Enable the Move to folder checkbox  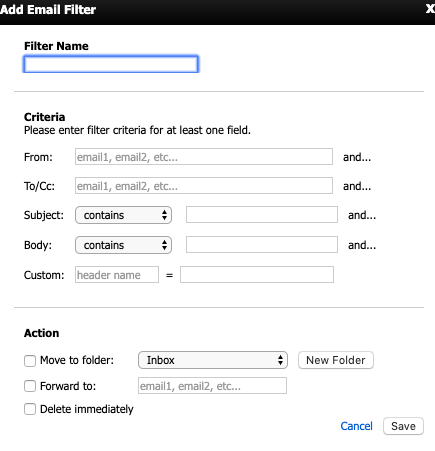point(30,360)
